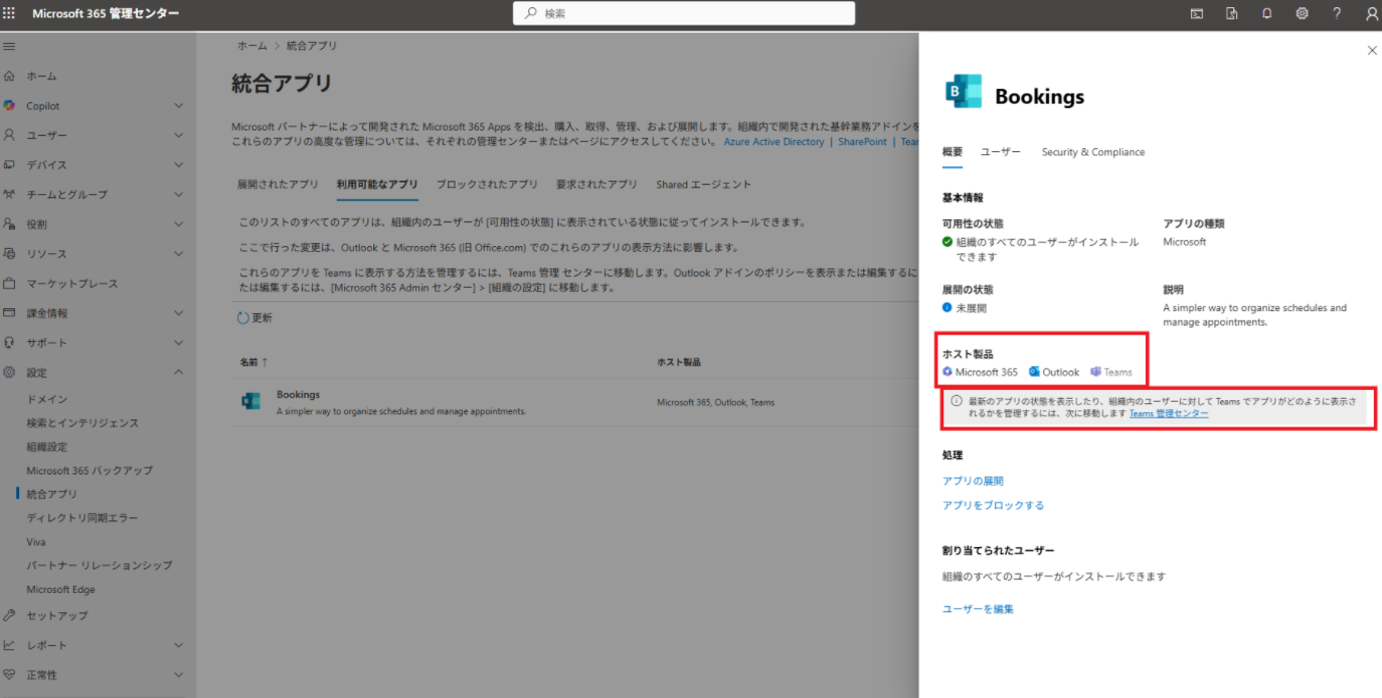This screenshot has height=698, width=1382.
Task: Expand the レポート menu chevron
Action: coord(178,645)
